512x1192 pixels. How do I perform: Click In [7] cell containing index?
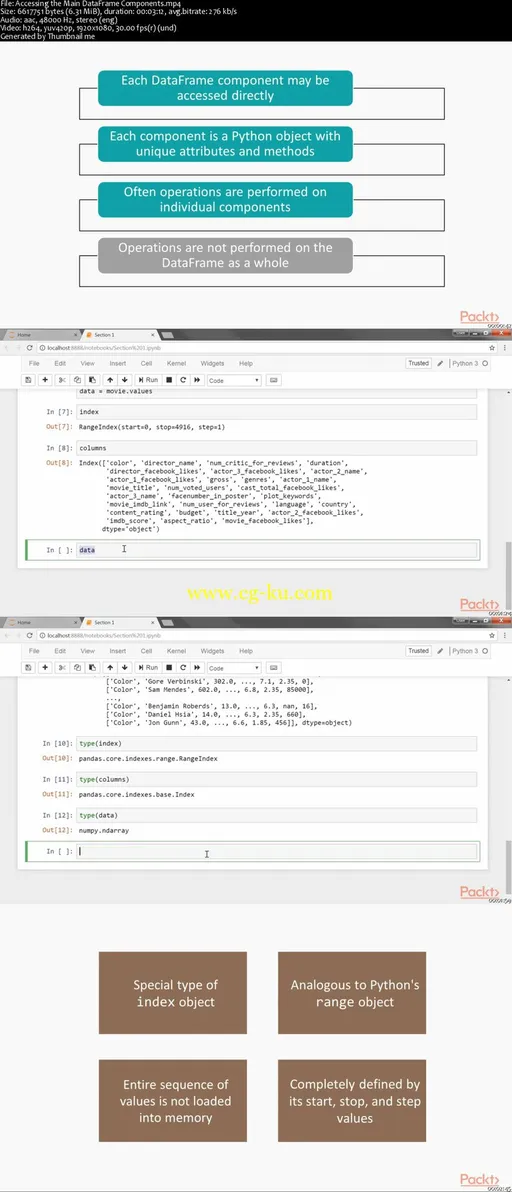pos(277,411)
